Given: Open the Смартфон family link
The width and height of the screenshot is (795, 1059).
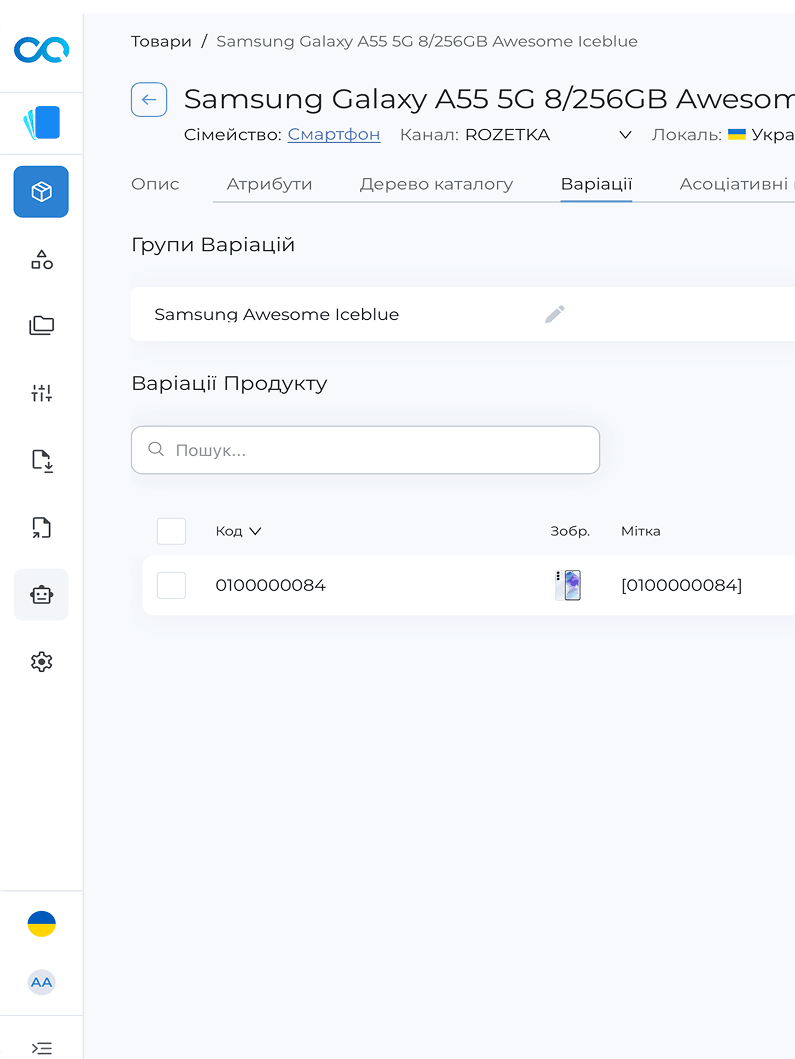Looking at the screenshot, I should click(334, 135).
